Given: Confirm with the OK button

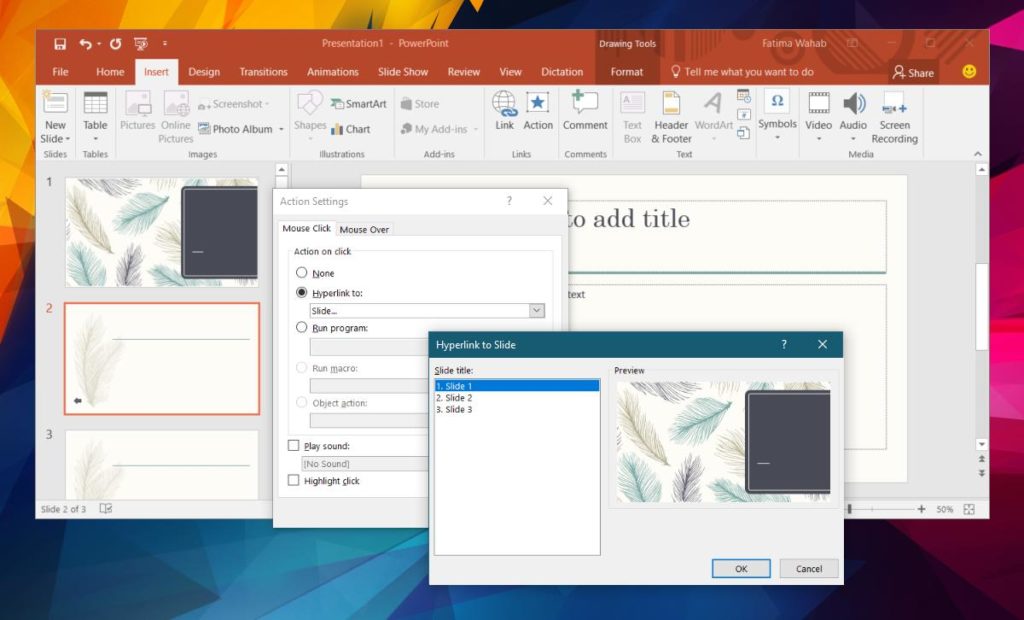Looking at the screenshot, I should click(740, 568).
